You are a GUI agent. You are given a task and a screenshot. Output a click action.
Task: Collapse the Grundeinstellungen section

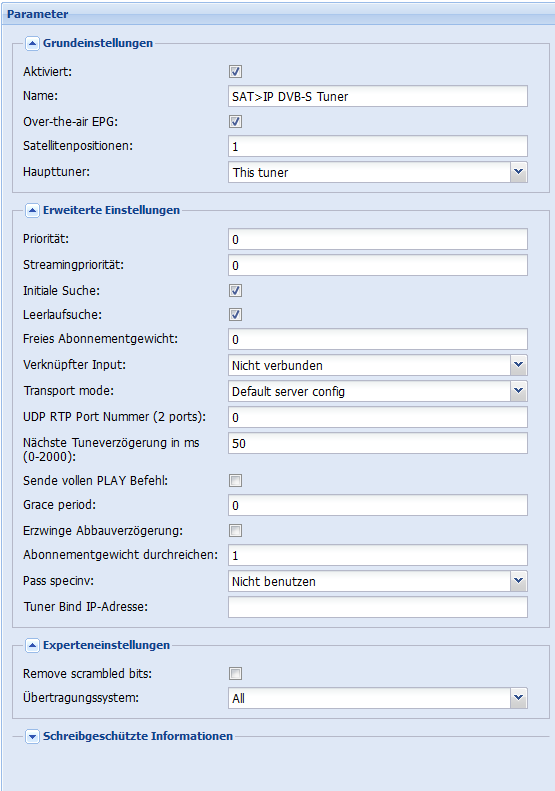coord(32,44)
